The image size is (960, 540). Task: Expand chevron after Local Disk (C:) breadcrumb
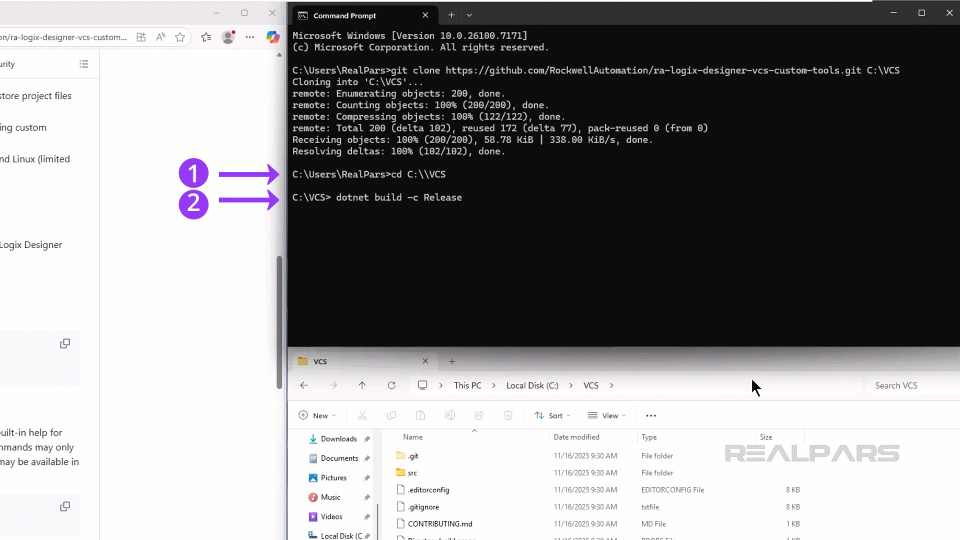pyautogui.click(x=571, y=385)
